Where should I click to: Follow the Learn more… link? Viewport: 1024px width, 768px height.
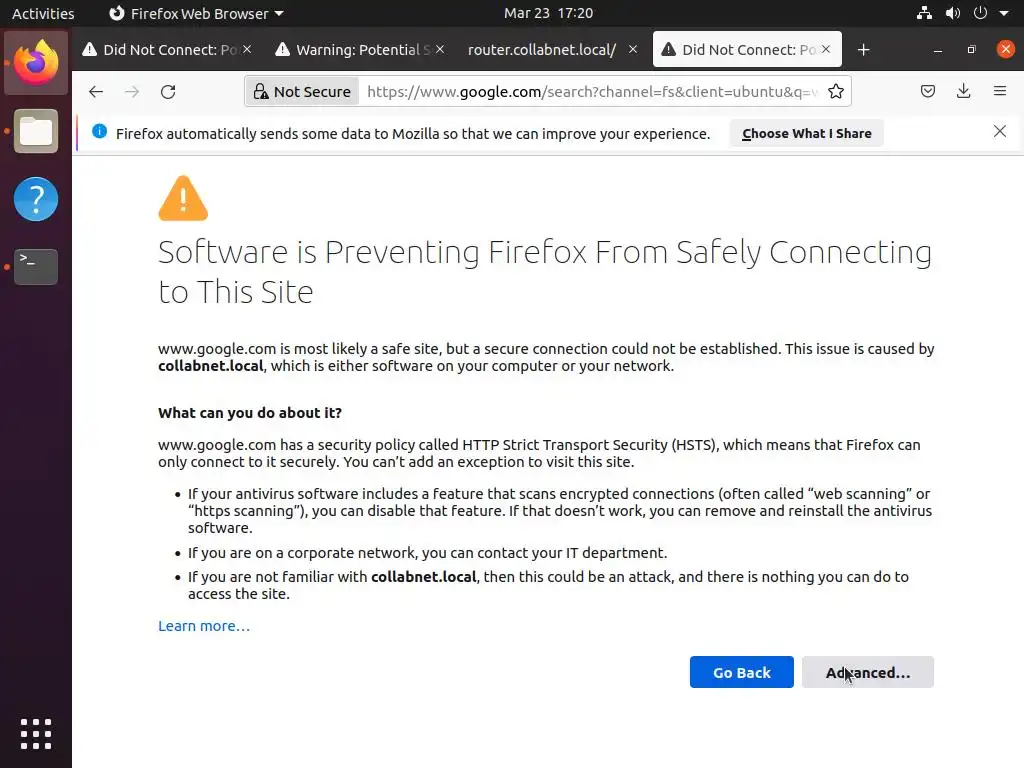coord(204,626)
